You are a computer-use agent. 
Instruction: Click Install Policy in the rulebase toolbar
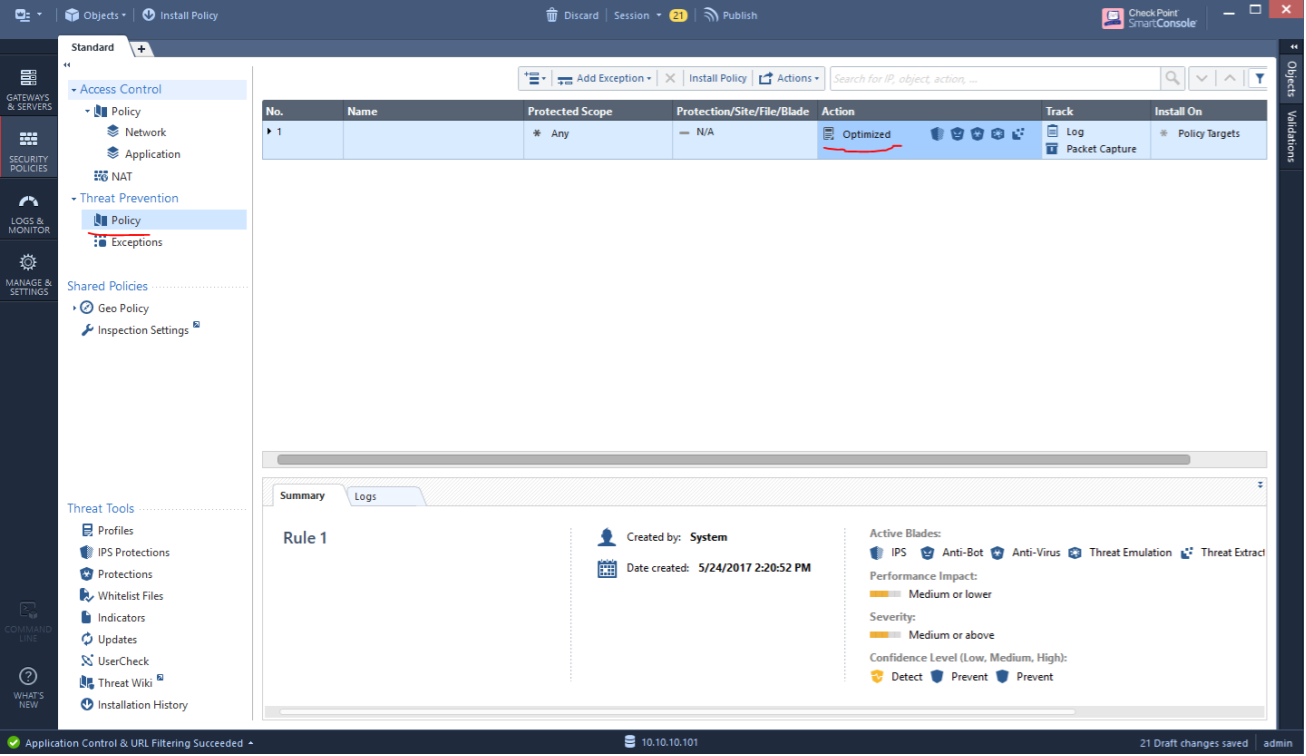click(x=718, y=78)
